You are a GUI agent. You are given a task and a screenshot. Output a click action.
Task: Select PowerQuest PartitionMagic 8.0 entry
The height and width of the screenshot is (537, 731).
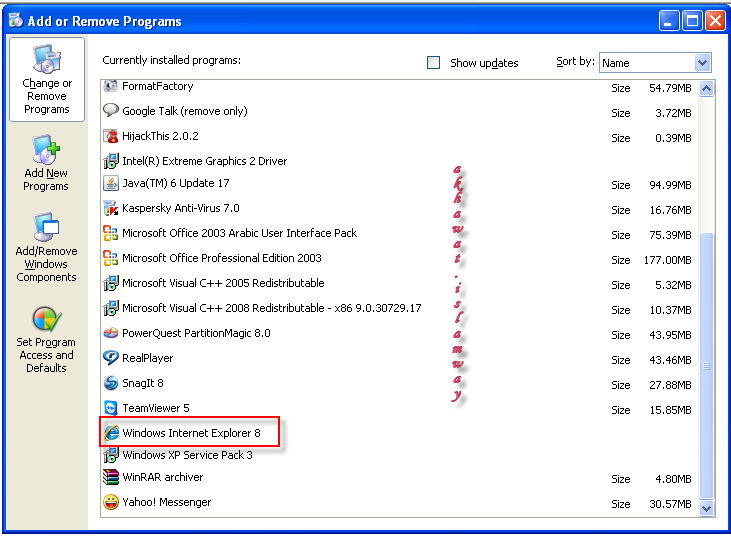[x=400, y=333]
